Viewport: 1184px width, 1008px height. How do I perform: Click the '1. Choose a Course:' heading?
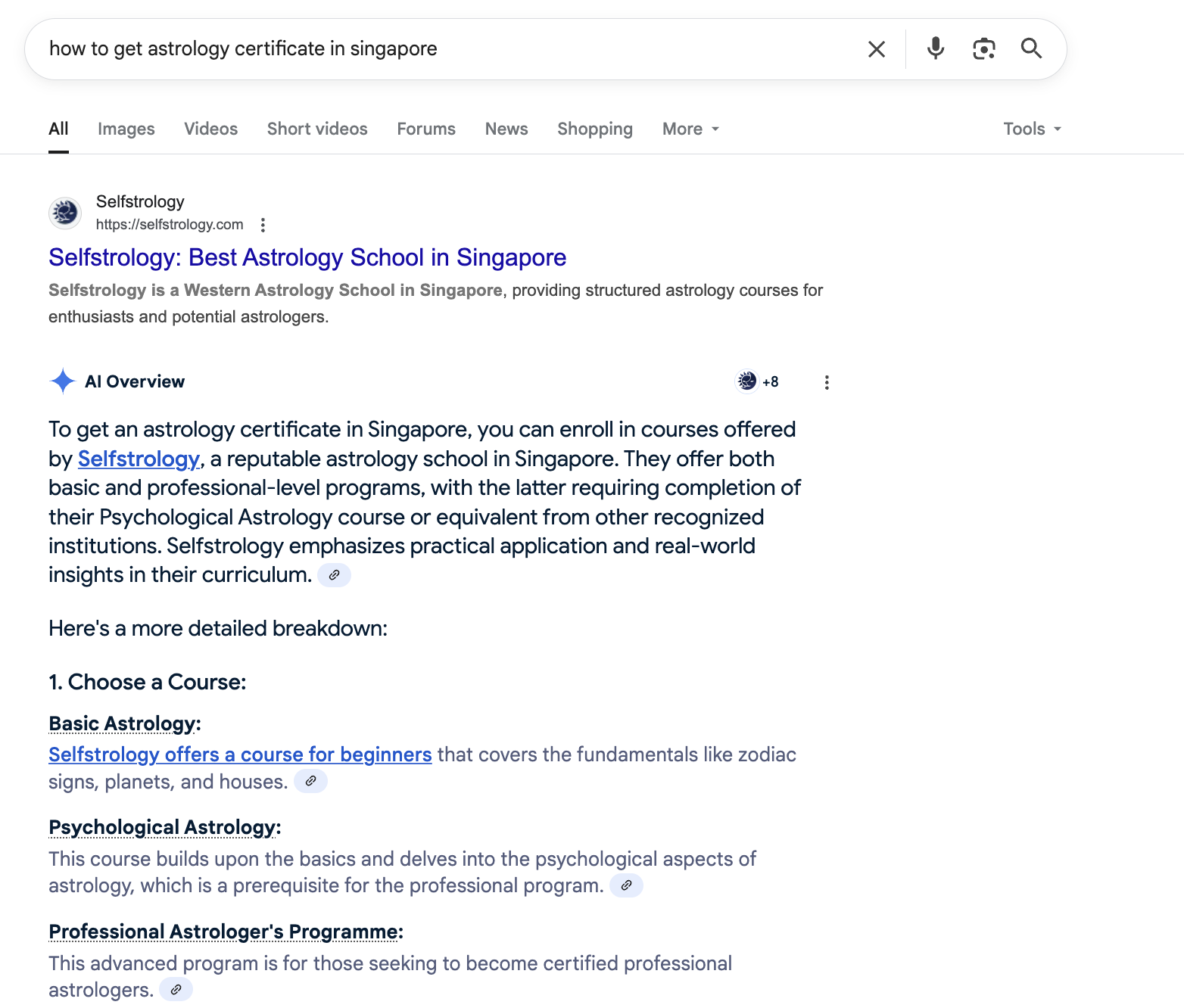tap(148, 683)
